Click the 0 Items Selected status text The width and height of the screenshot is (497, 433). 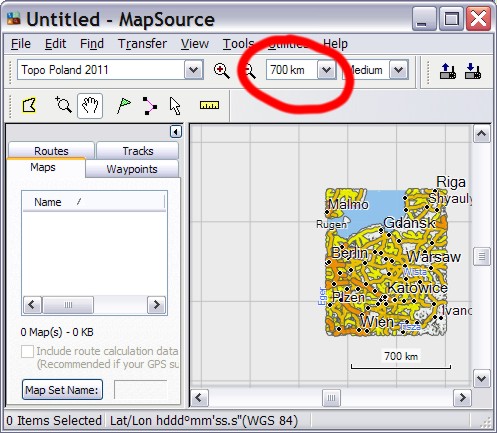point(54,421)
